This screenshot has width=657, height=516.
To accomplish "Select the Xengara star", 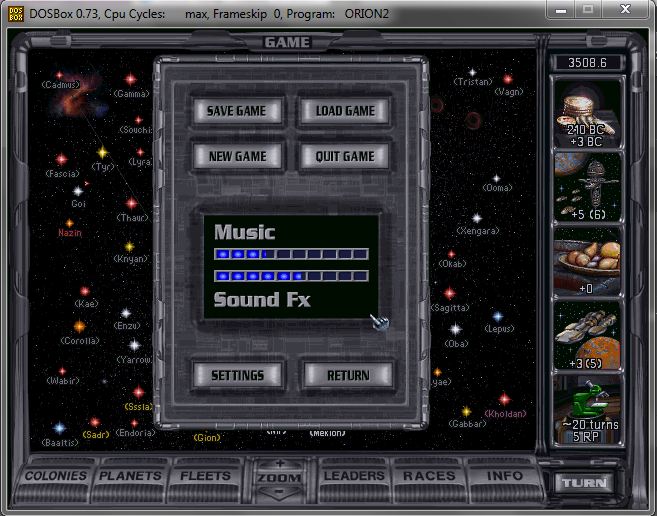I will [477, 218].
